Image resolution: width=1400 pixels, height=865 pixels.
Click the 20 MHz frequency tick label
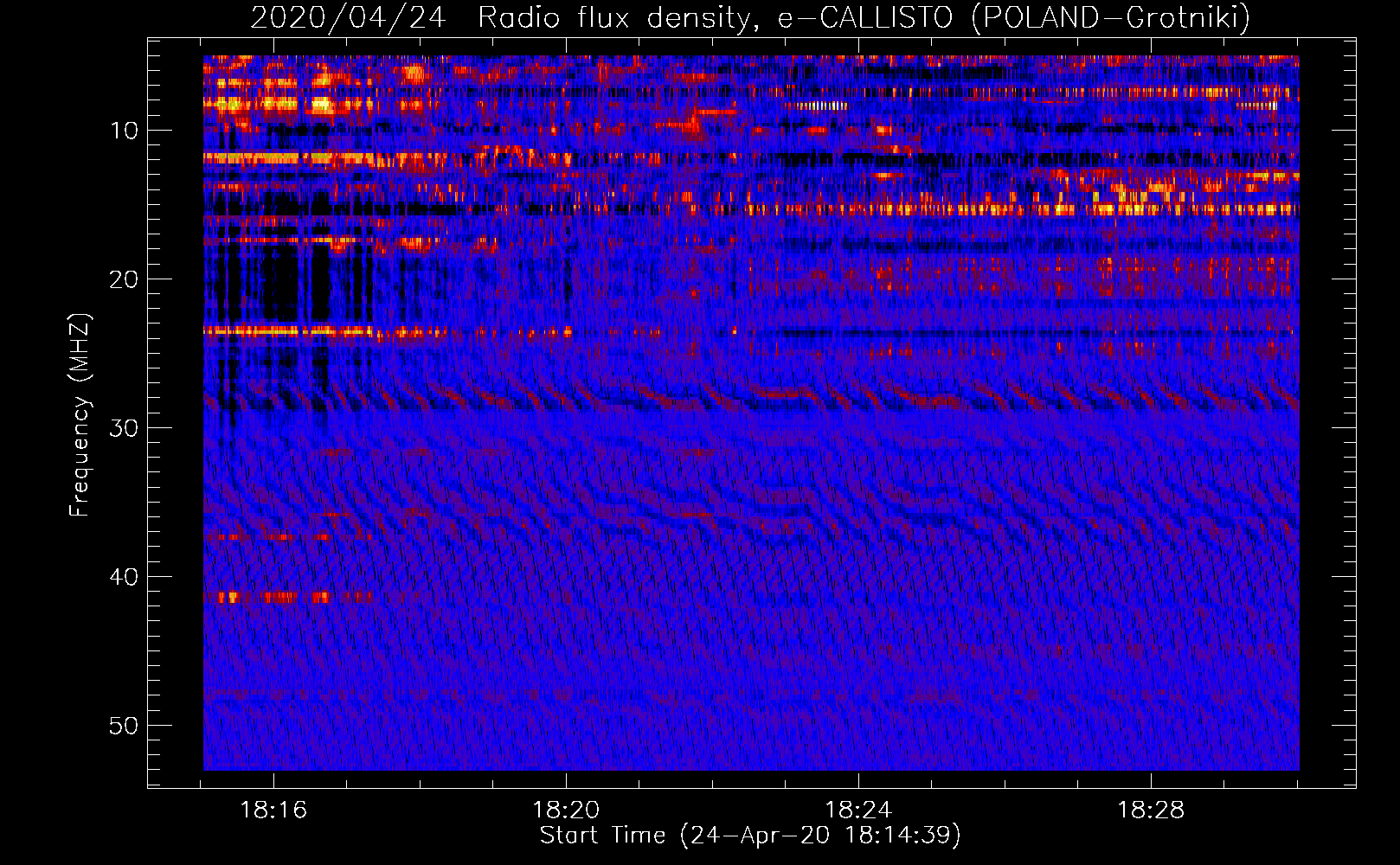pyautogui.click(x=125, y=279)
